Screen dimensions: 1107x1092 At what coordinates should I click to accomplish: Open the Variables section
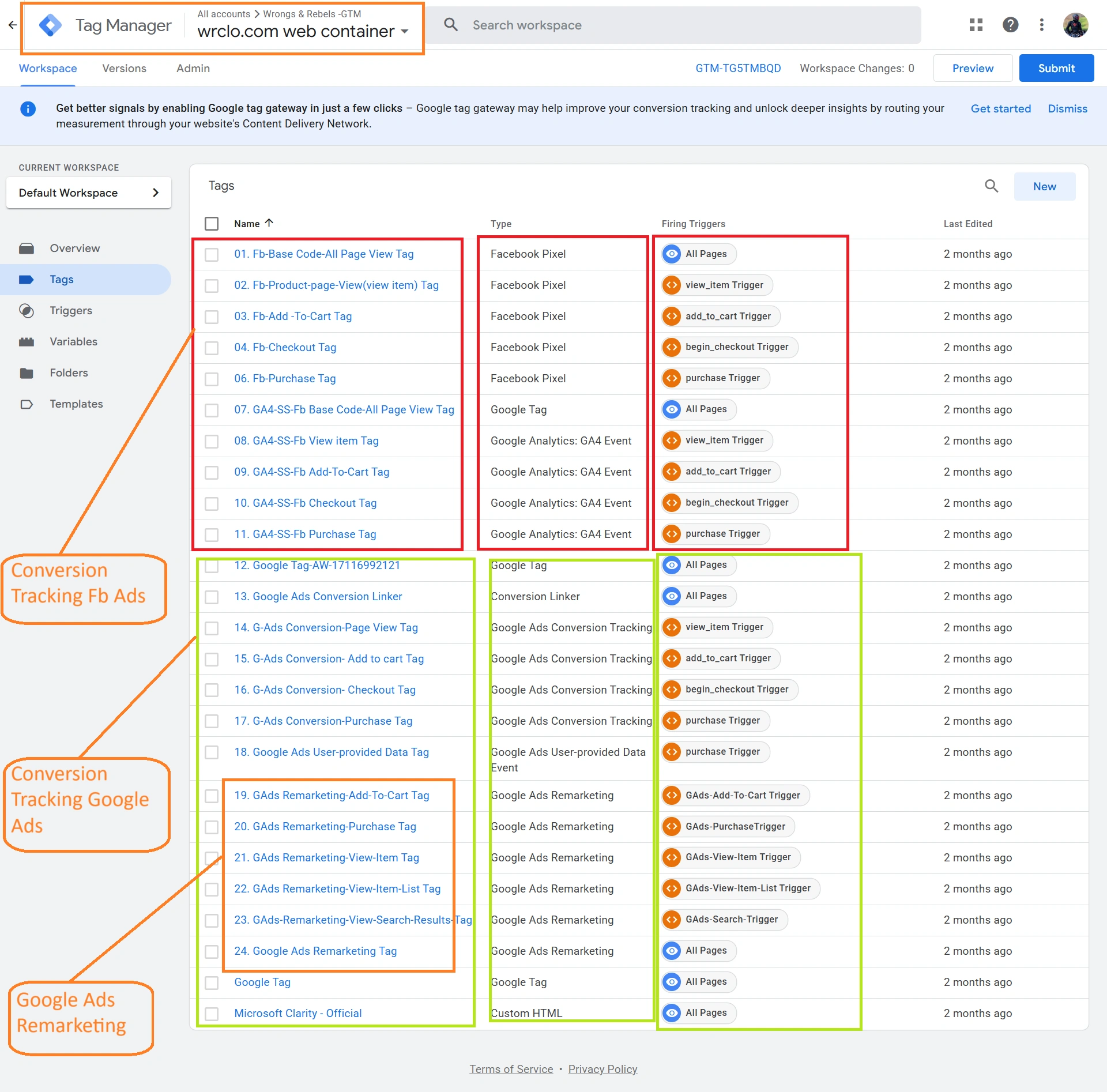click(x=73, y=341)
